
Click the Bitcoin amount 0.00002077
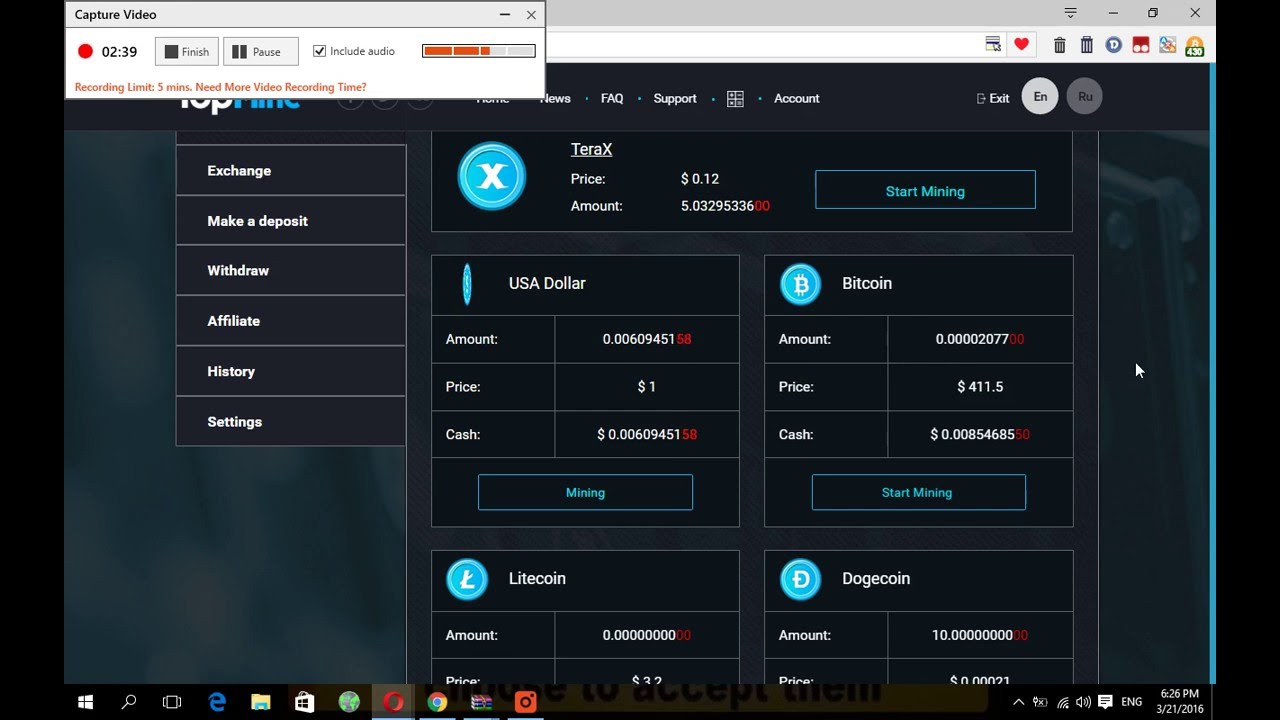(x=980, y=339)
